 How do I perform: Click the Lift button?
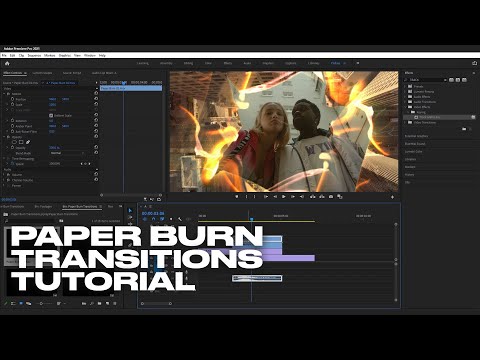pos(312,197)
